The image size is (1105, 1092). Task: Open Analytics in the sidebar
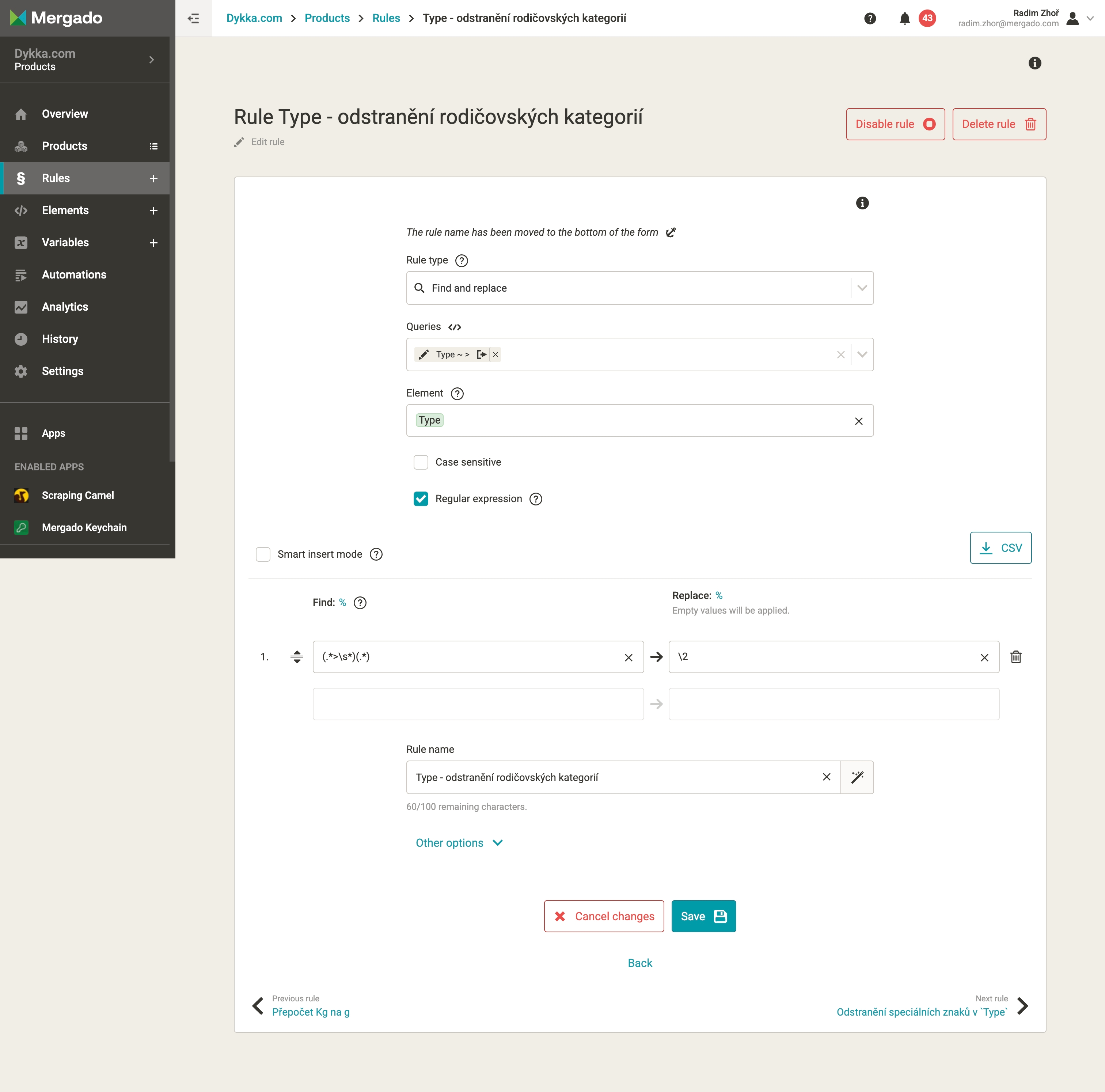[x=65, y=307]
